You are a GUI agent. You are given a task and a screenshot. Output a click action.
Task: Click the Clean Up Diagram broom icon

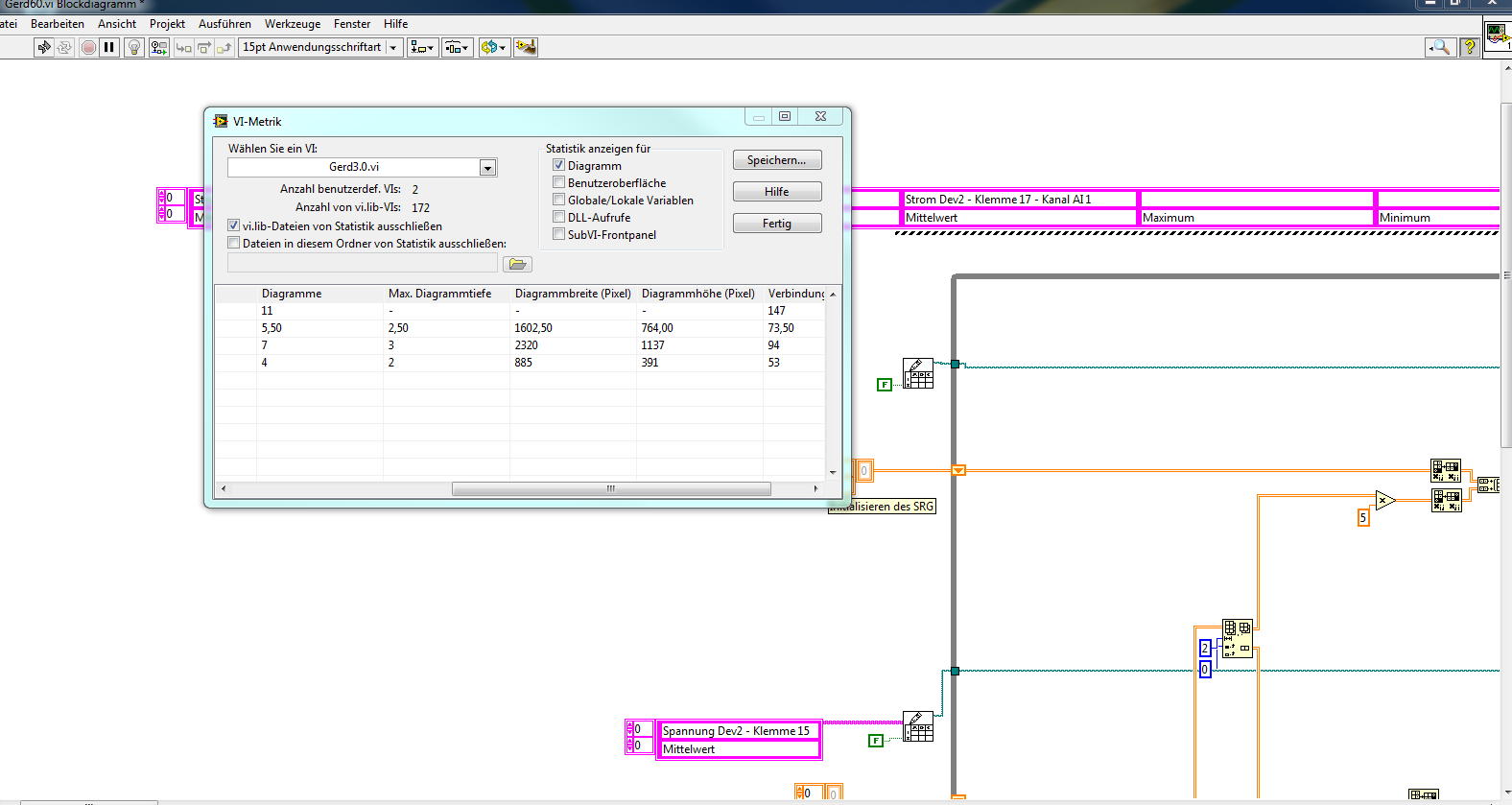[525, 47]
